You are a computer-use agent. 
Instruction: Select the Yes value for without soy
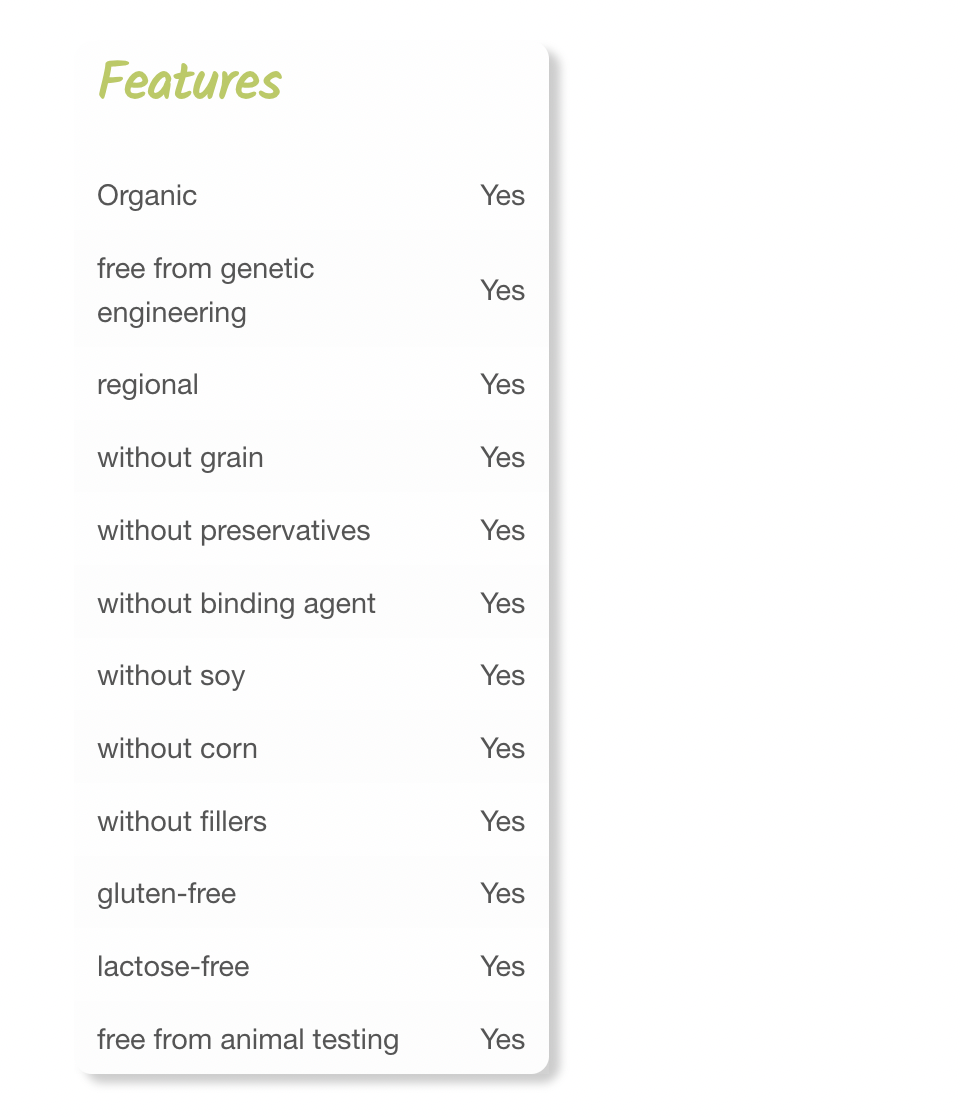[502, 676]
